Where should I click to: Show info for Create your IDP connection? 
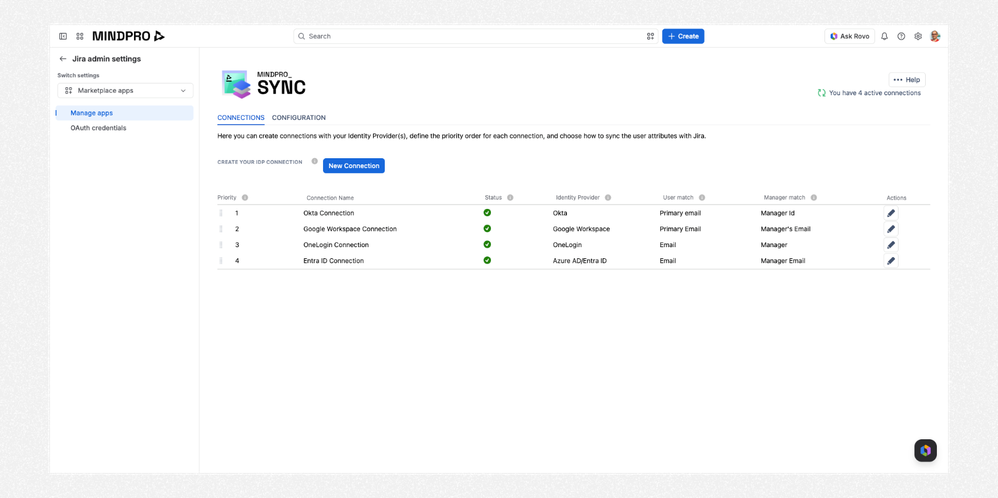point(314,161)
